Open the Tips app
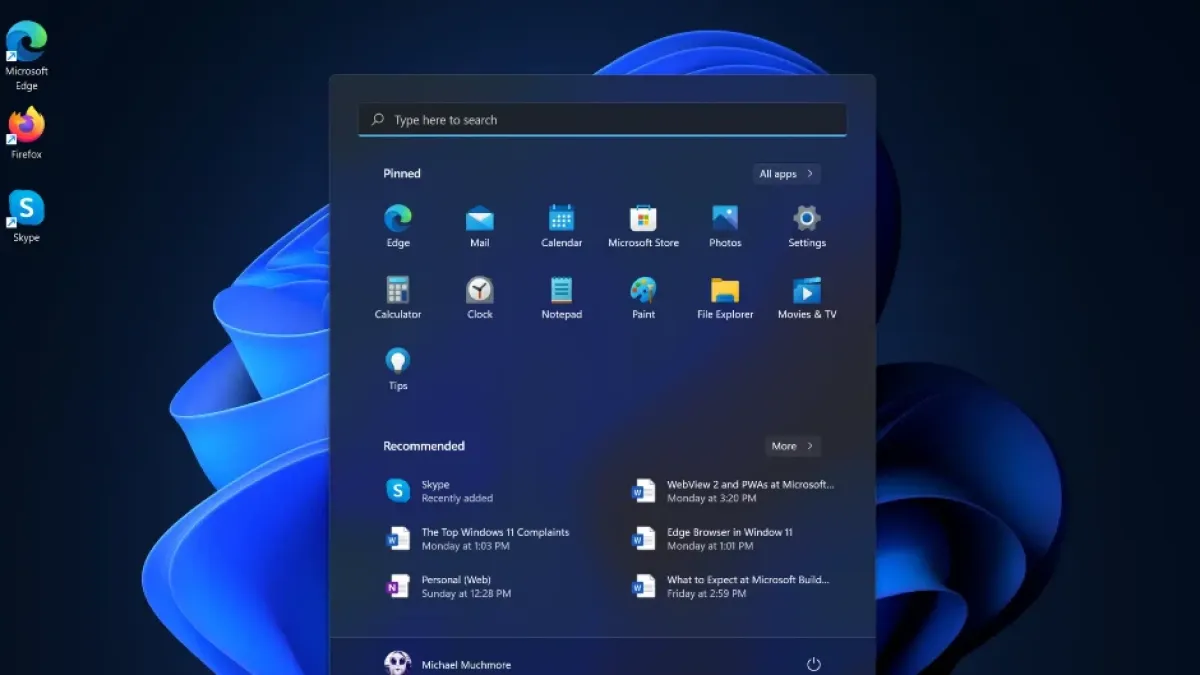 [x=398, y=369]
